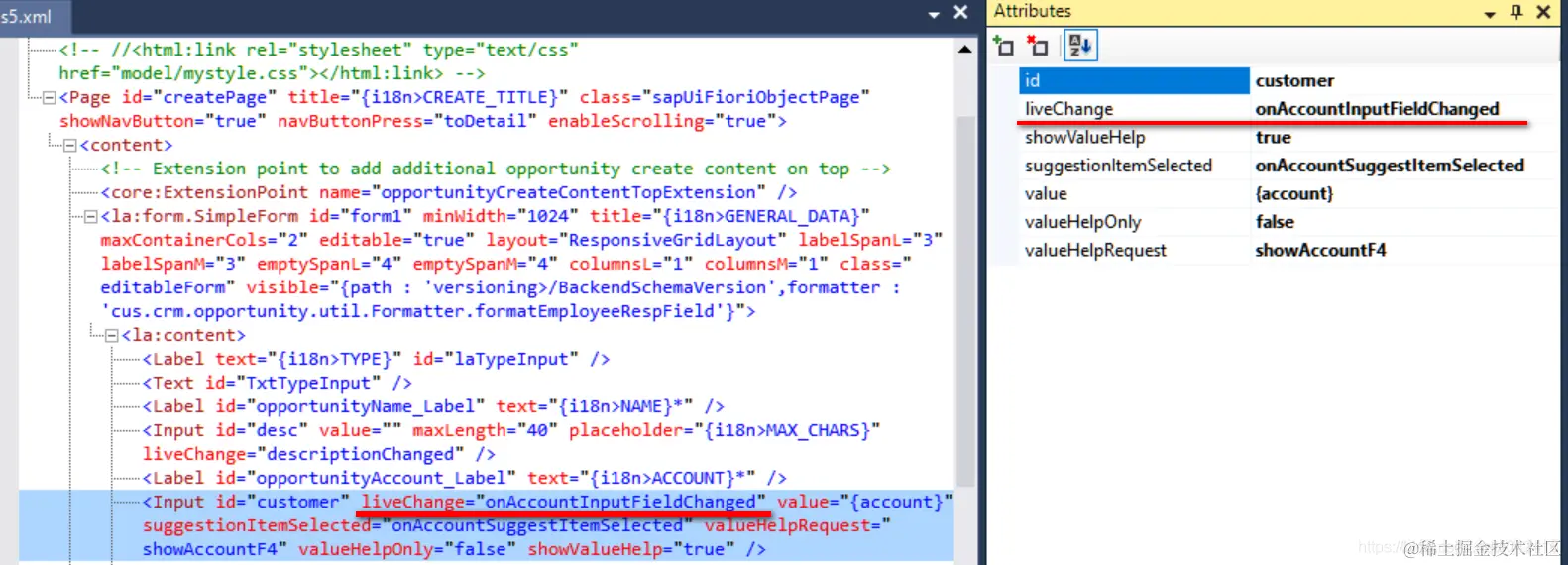Click the Attributes panel title
Image resolution: width=1568 pixels, height=565 pixels.
(x=1033, y=12)
